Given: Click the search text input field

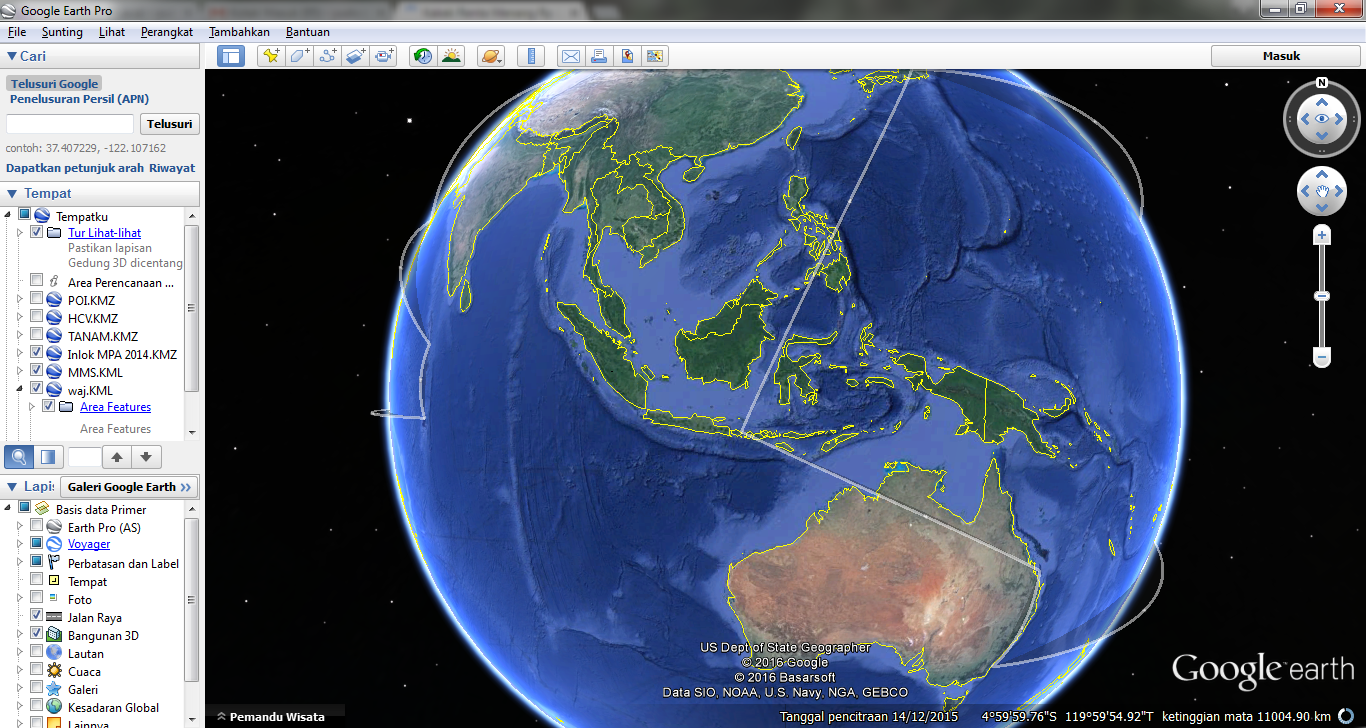Looking at the screenshot, I should [70, 124].
